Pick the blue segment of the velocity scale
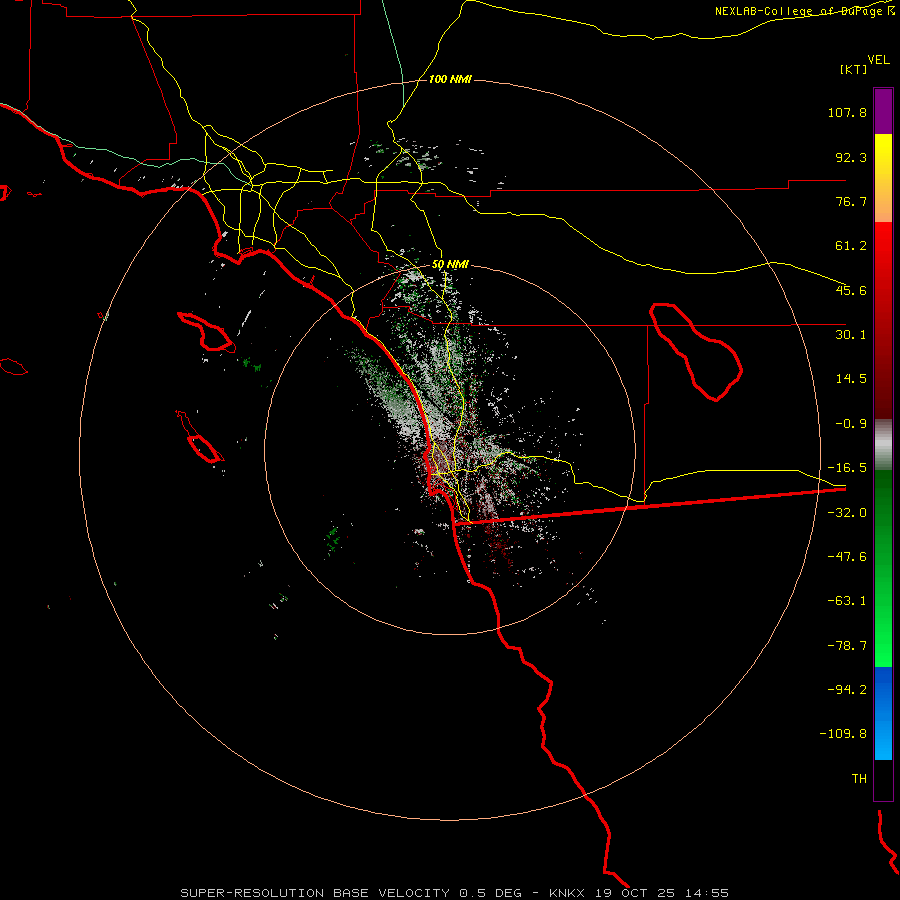The height and width of the screenshot is (900, 900). (x=883, y=713)
